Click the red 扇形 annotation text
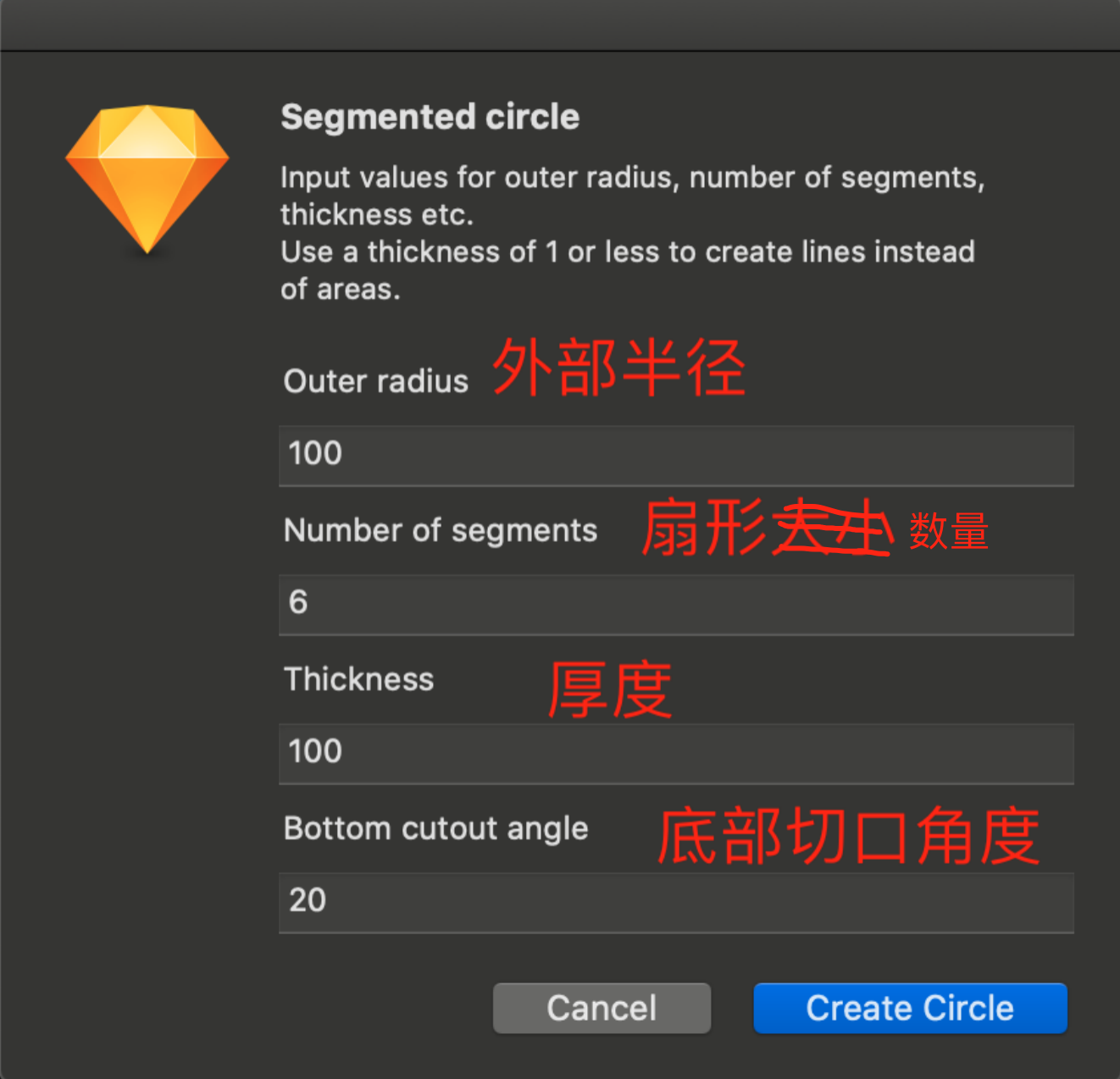Image resolution: width=1120 pixels, height=1079 pixels. (704, 528)
